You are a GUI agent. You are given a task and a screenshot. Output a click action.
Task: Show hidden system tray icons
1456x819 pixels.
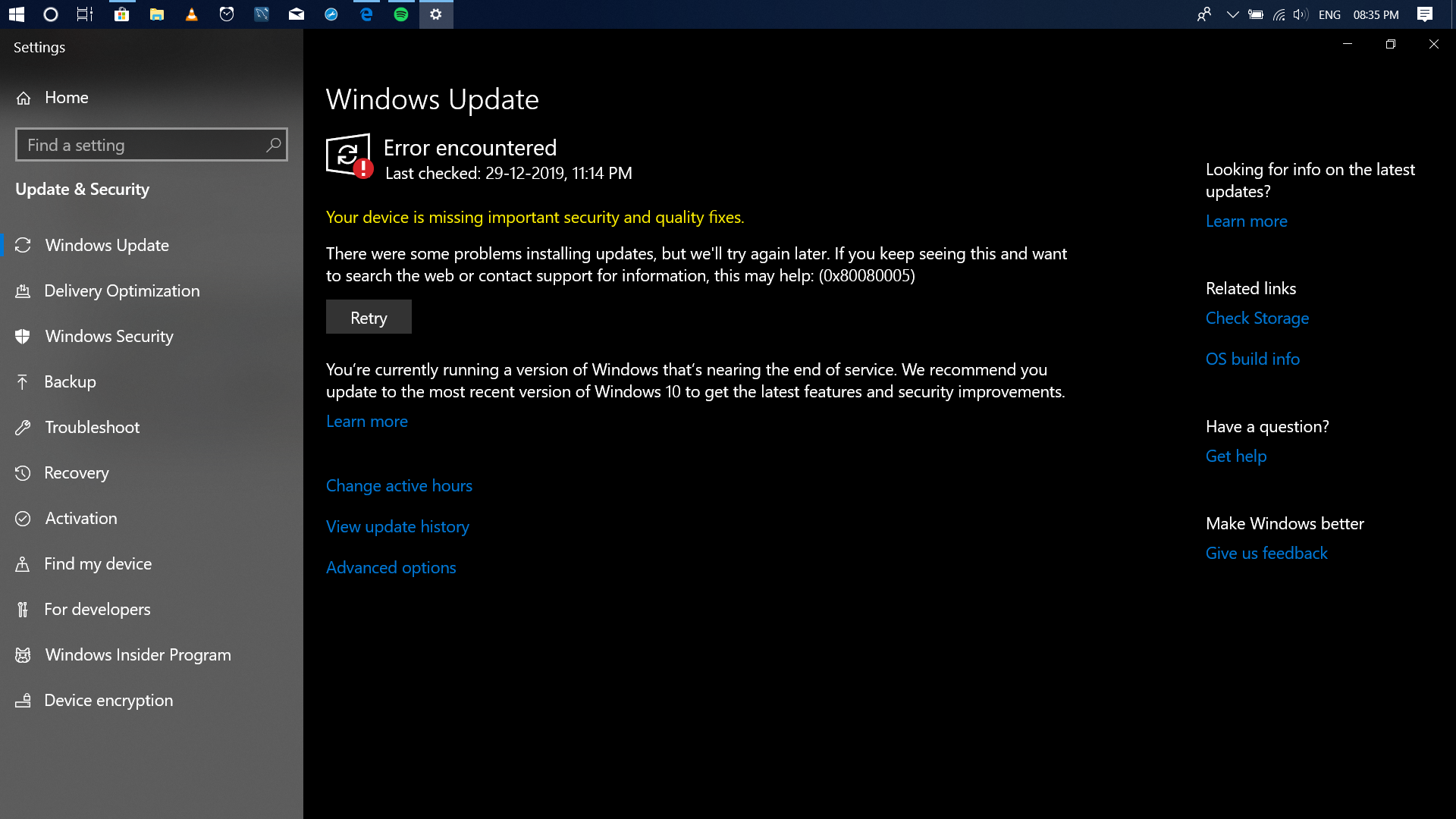[1233, 14]
